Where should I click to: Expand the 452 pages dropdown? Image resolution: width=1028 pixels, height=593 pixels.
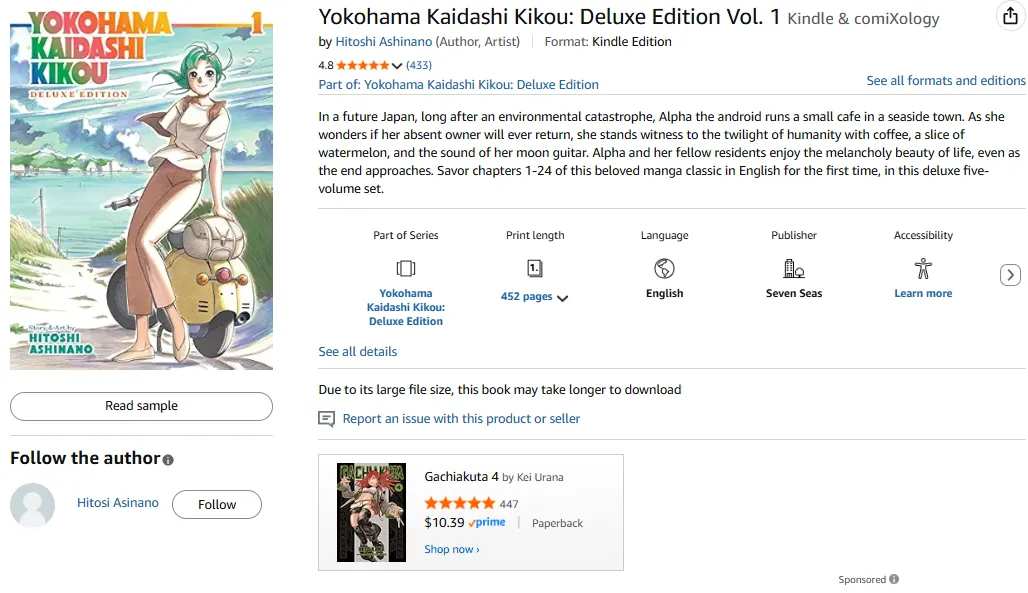[x=562, y=298]
